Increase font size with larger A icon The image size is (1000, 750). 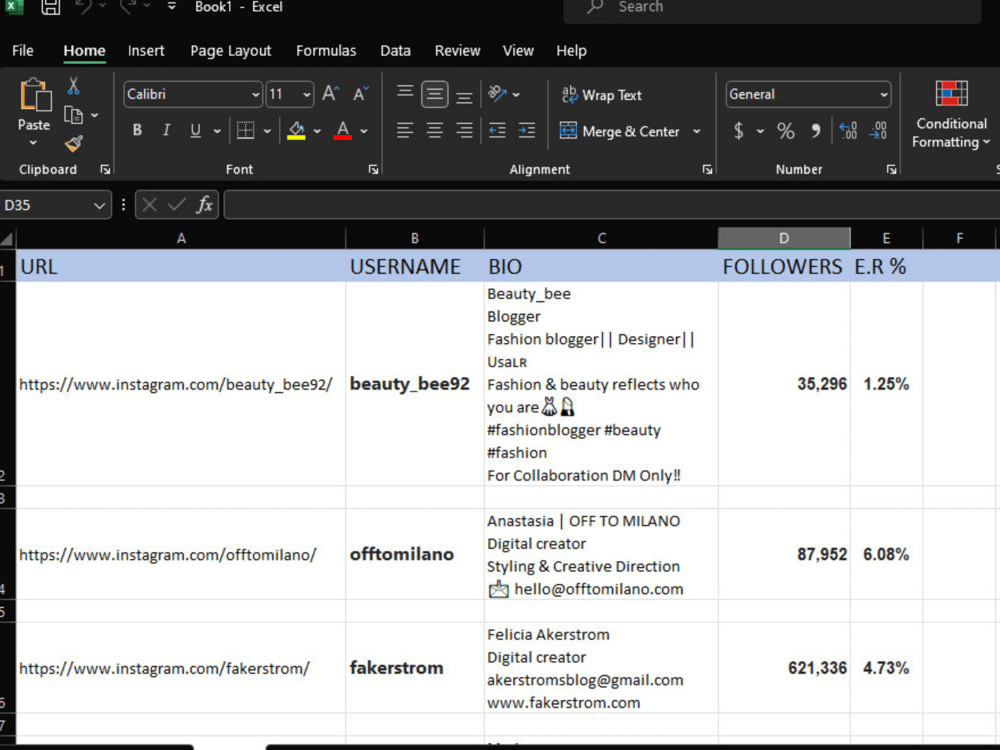tap(330, 94)
